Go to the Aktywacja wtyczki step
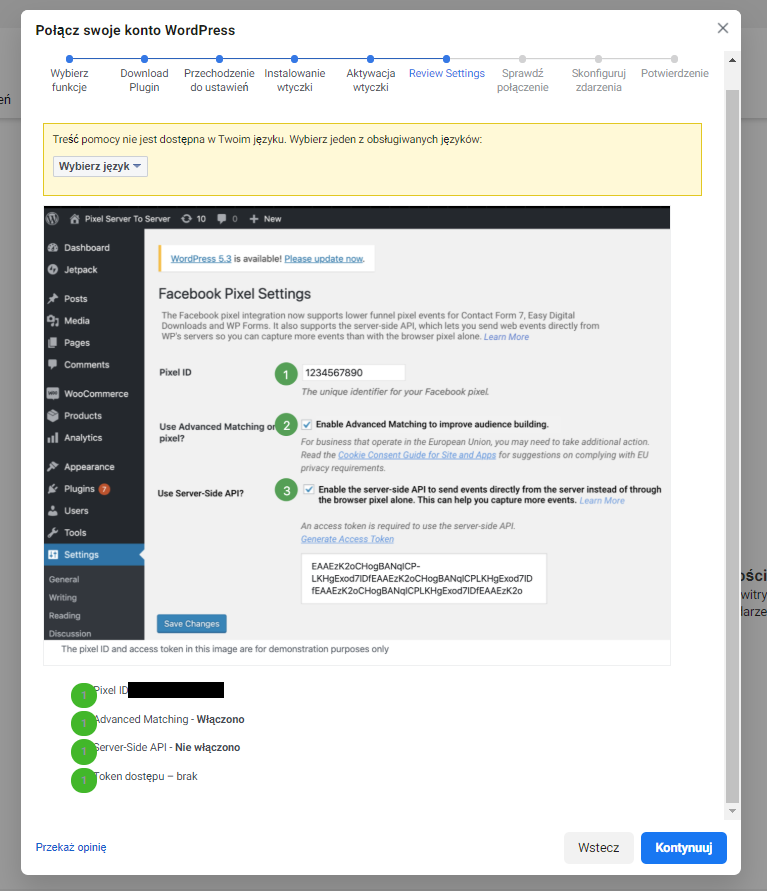 click(370, 74)
